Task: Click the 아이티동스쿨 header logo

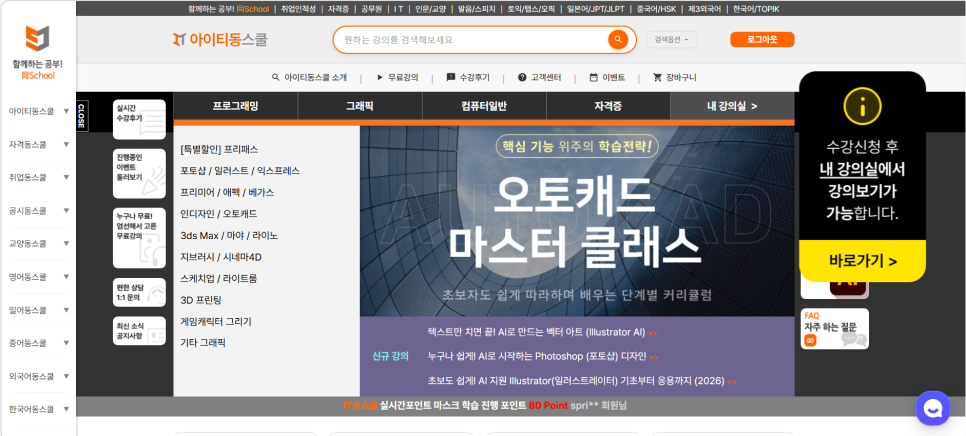Action: [x=220, y=40]
